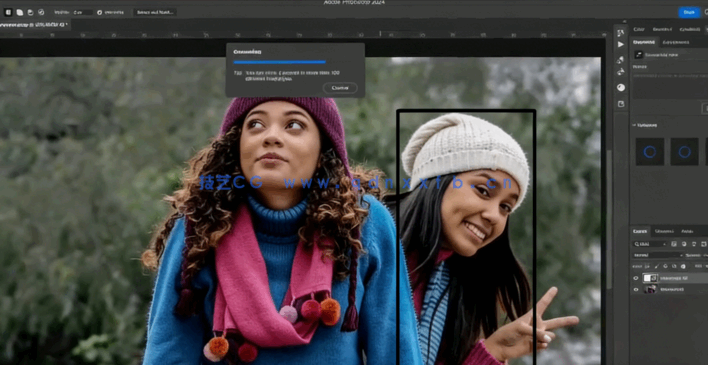708x365 pixels.
Task: Click the Lock position icon
Action: [x=665, y=267]
